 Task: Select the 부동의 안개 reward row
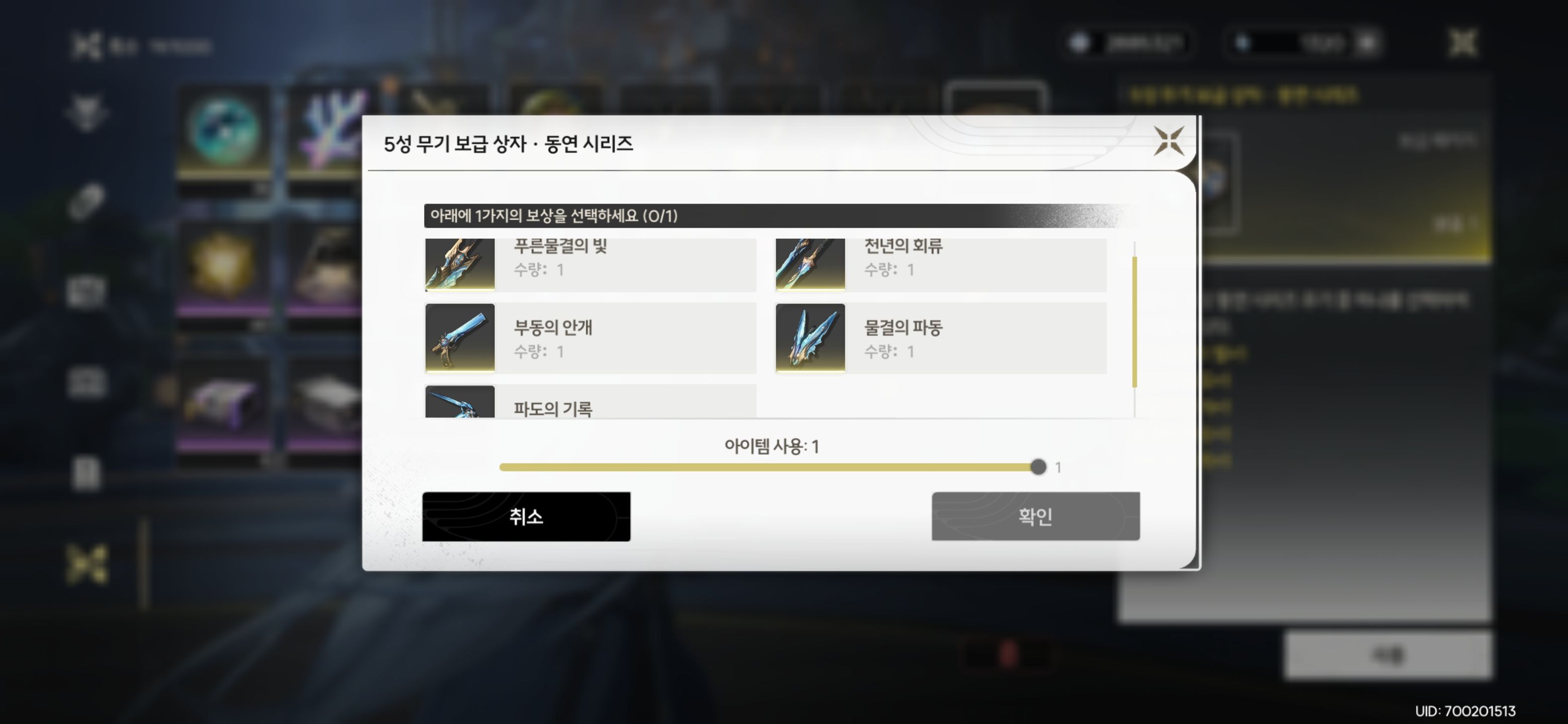click(x=591, y=338)
